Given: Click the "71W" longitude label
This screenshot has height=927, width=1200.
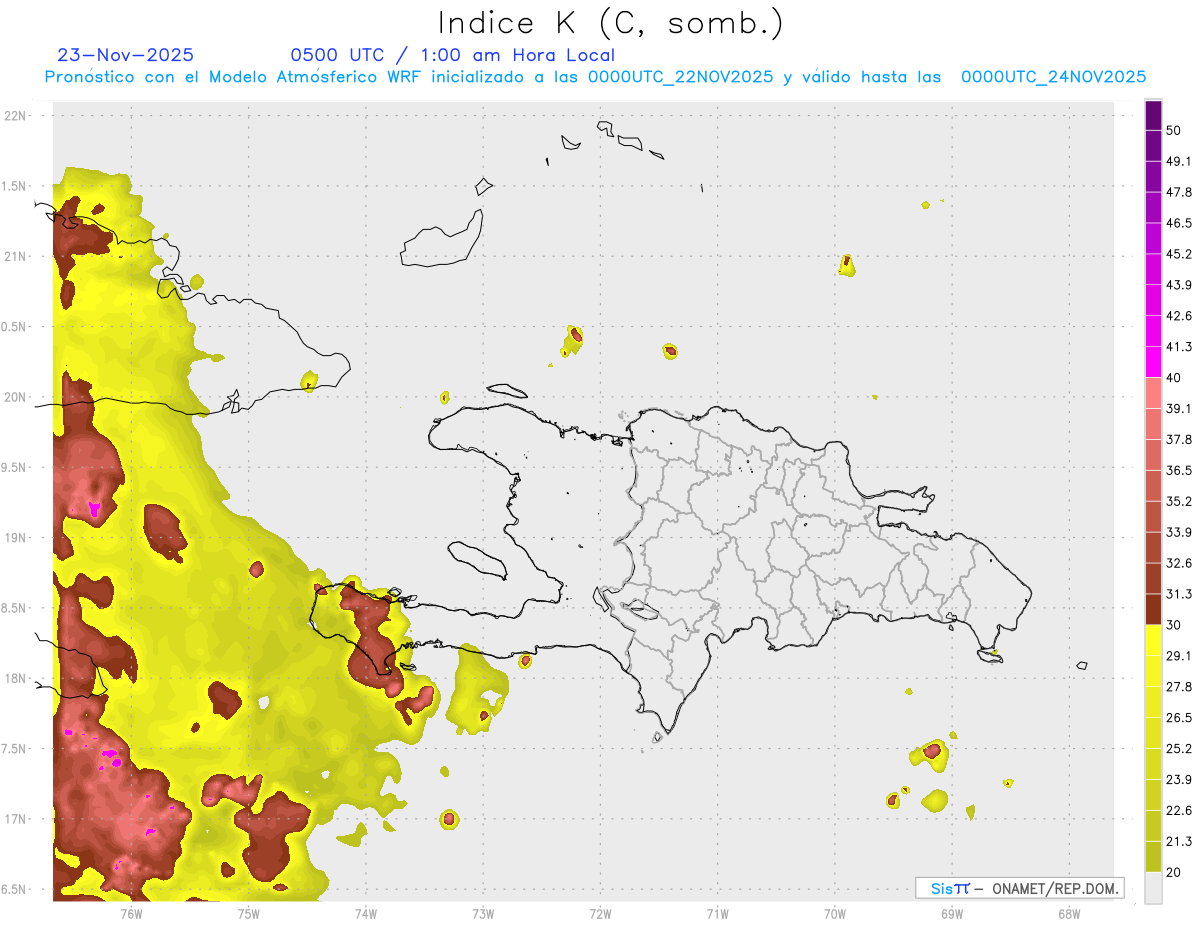Looking at the screenshot, I should (x=717, y=913).
